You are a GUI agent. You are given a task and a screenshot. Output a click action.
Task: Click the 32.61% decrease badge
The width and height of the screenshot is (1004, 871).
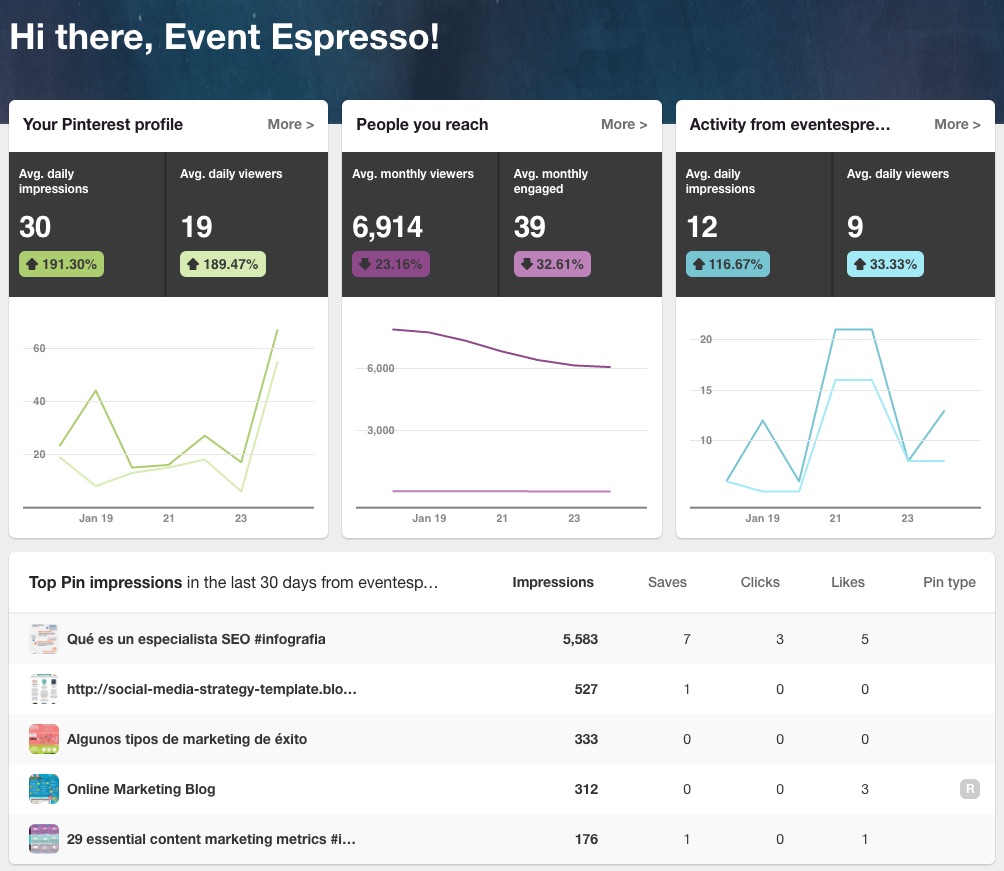click(552, 264)
